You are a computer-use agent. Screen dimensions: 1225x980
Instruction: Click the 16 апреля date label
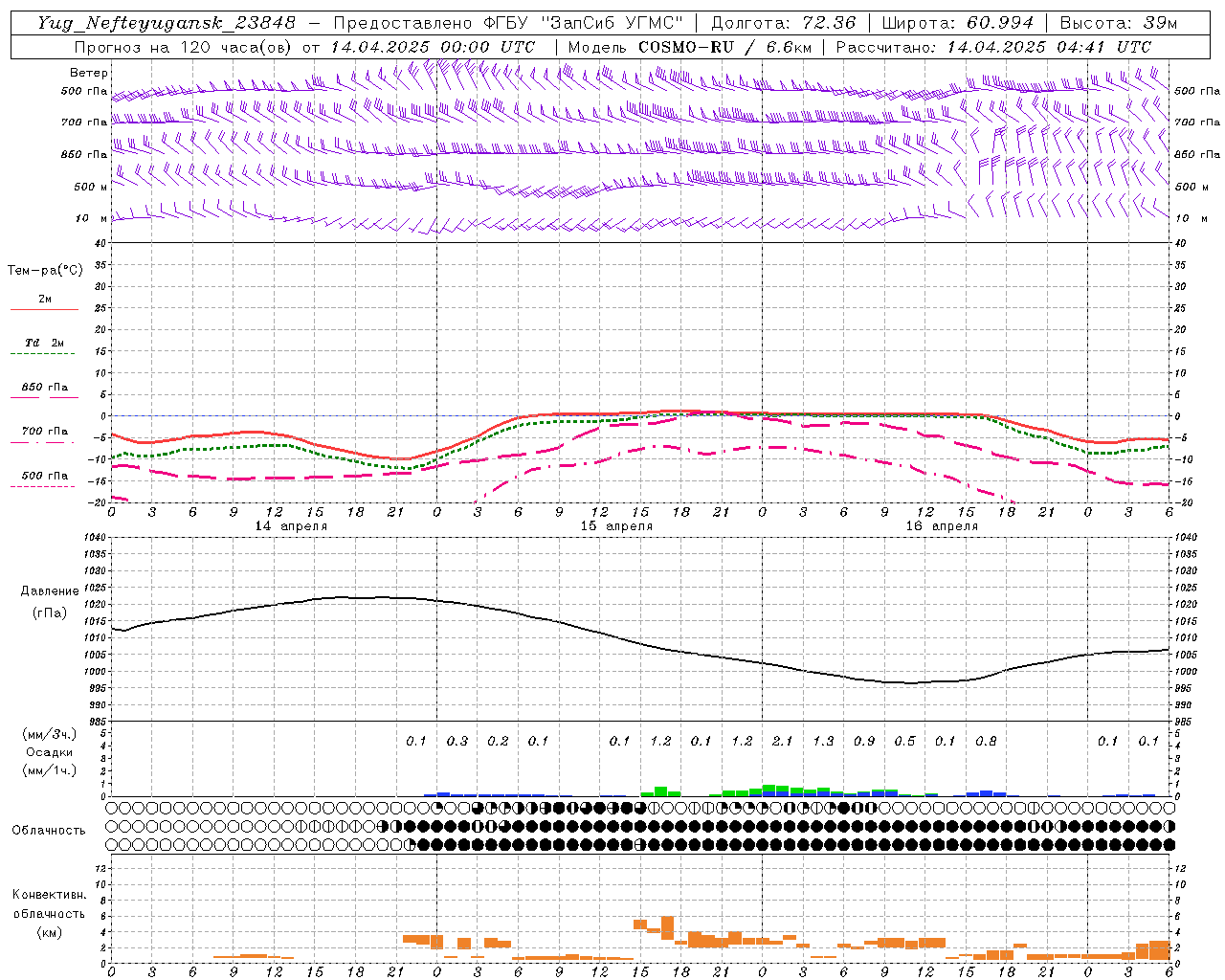942,526
